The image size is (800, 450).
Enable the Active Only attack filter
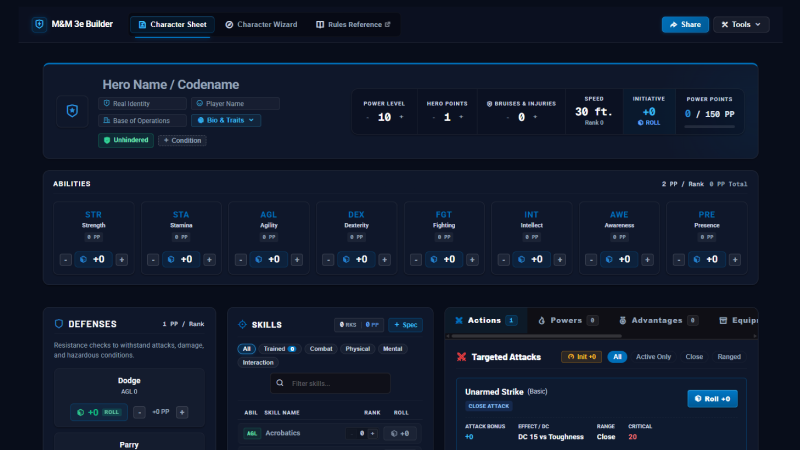click(x=653, y=357)
